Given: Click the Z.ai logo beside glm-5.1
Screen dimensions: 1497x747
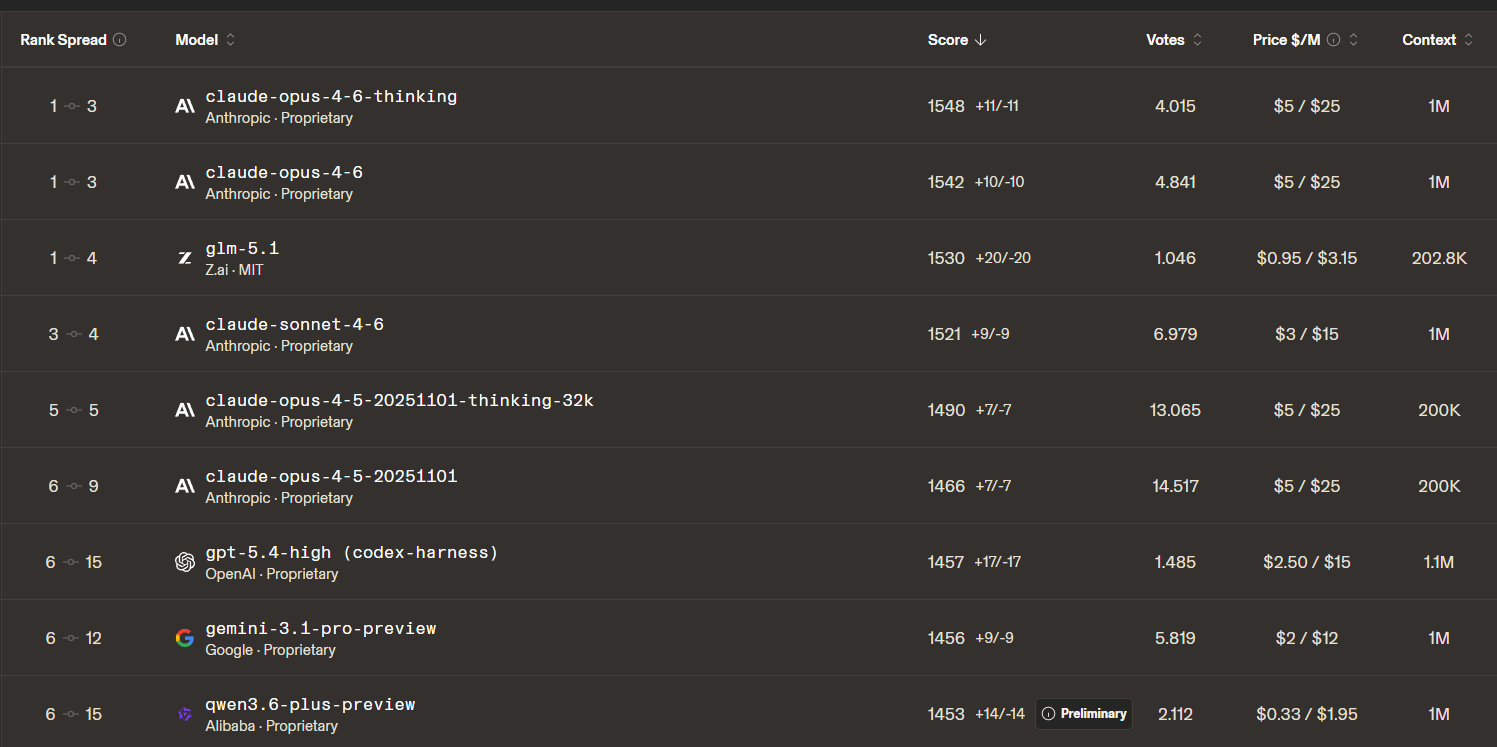Looking at the screenshot, I should point(185,258).
